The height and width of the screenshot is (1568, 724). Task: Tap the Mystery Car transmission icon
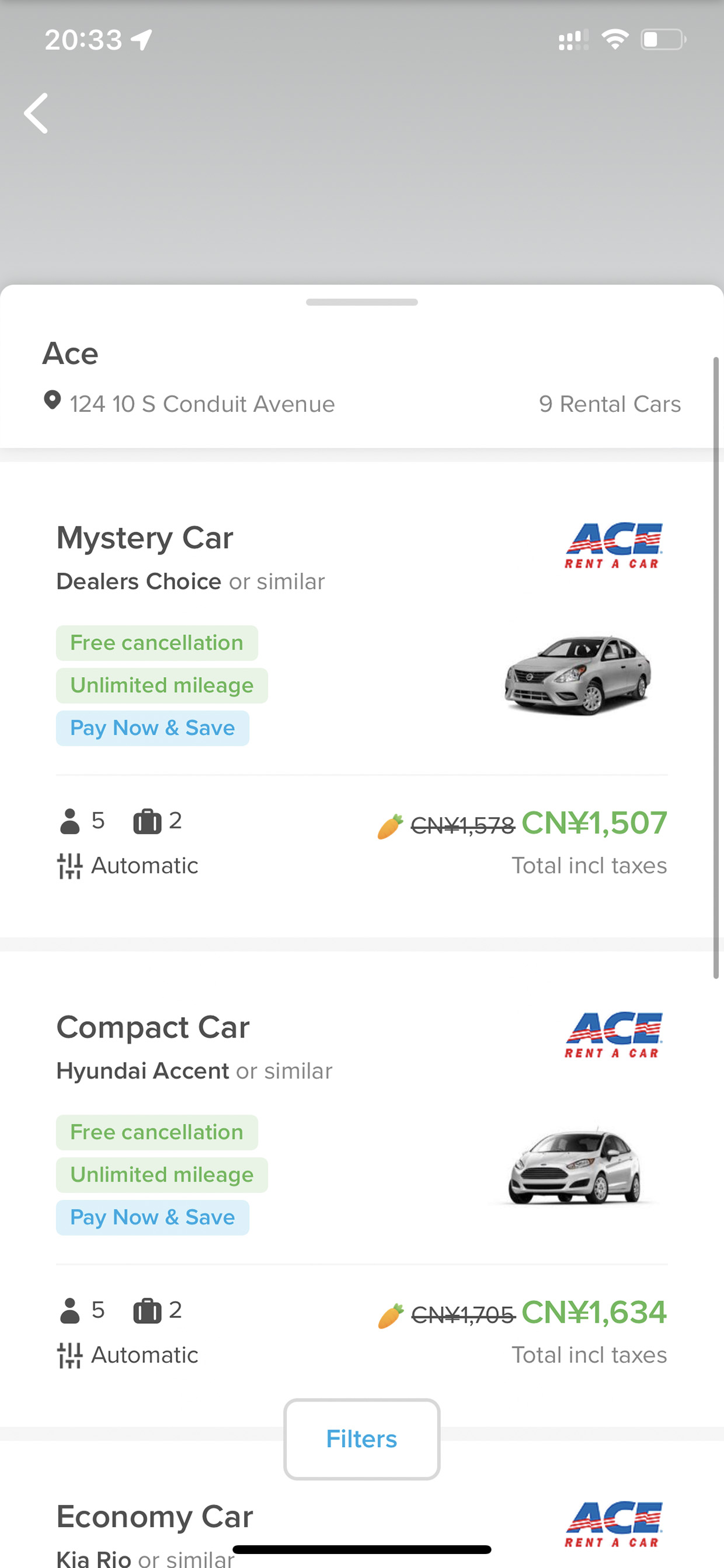click(x=69, y=866)
